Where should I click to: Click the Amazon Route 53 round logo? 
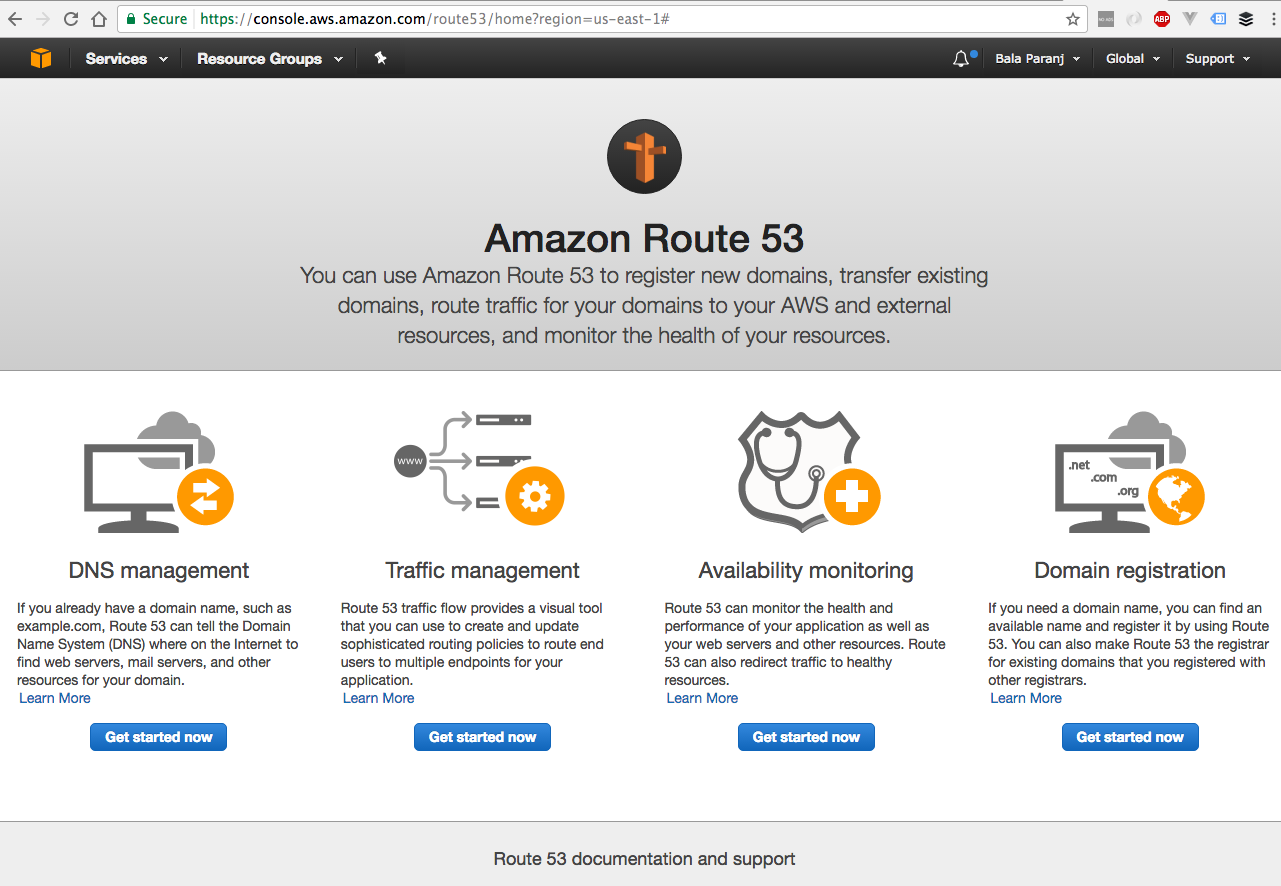pyautogui.click(x=644, y=157)
